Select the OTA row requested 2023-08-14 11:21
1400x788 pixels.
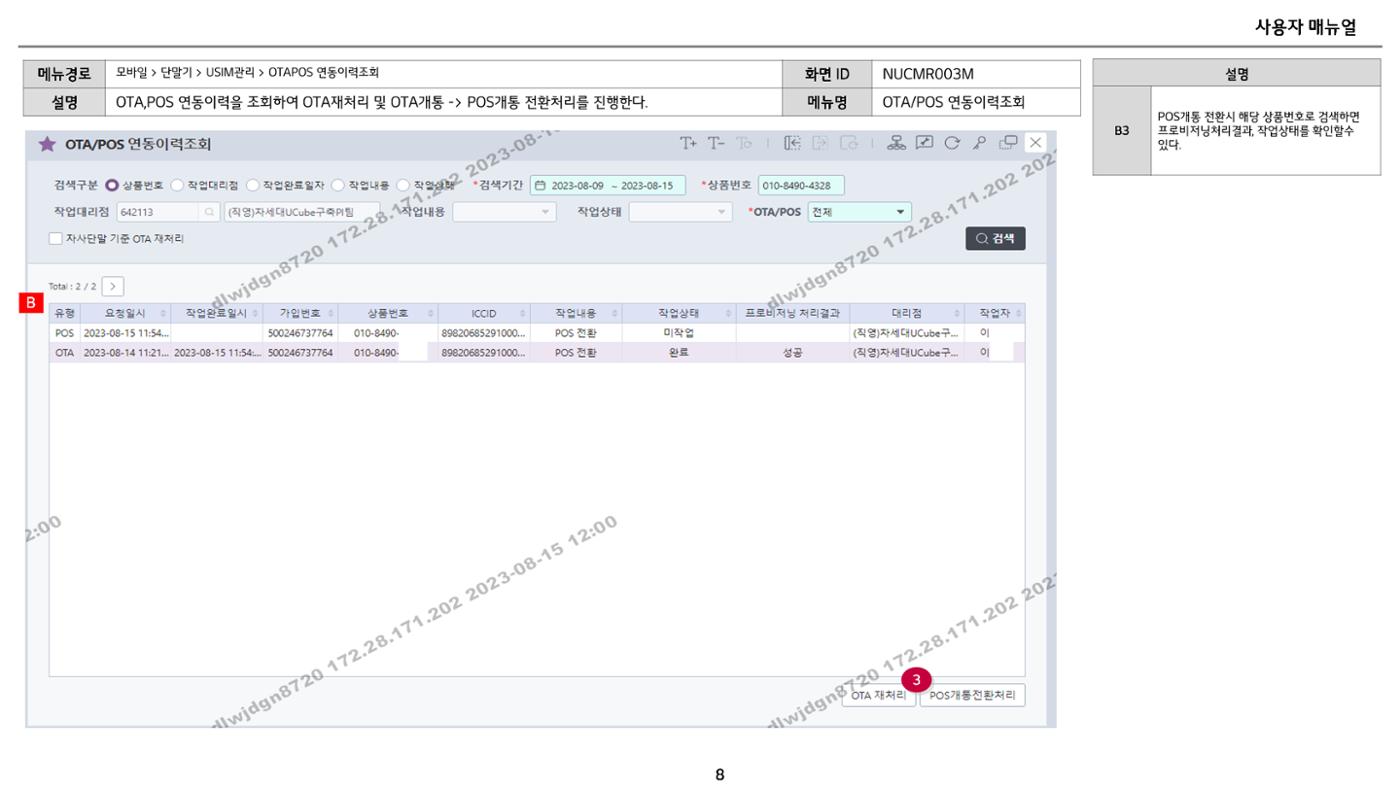[x=536, y=352]
